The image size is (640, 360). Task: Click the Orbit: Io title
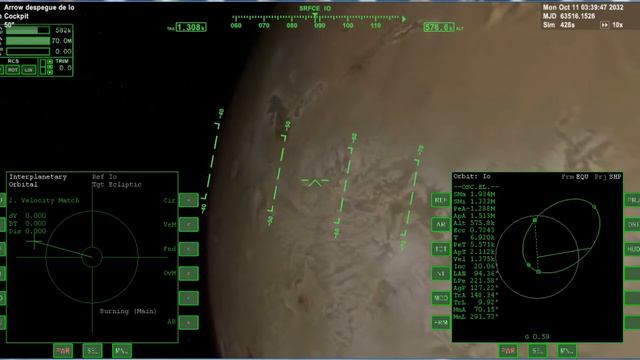point(472,176)
